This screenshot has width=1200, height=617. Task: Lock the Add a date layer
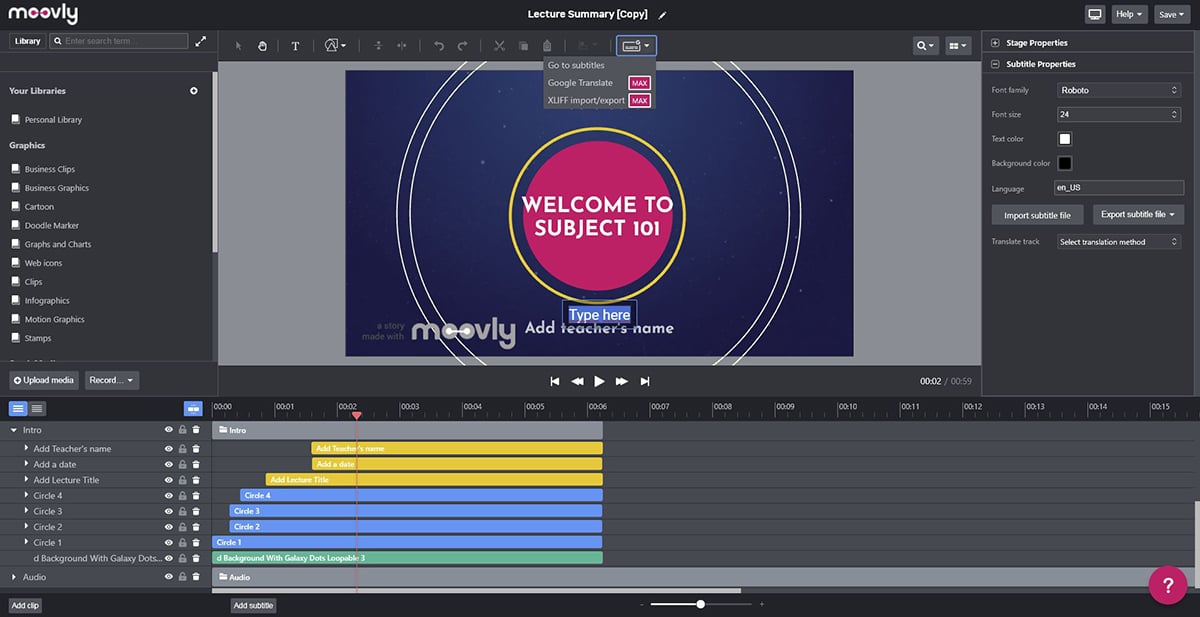(182, 465)
